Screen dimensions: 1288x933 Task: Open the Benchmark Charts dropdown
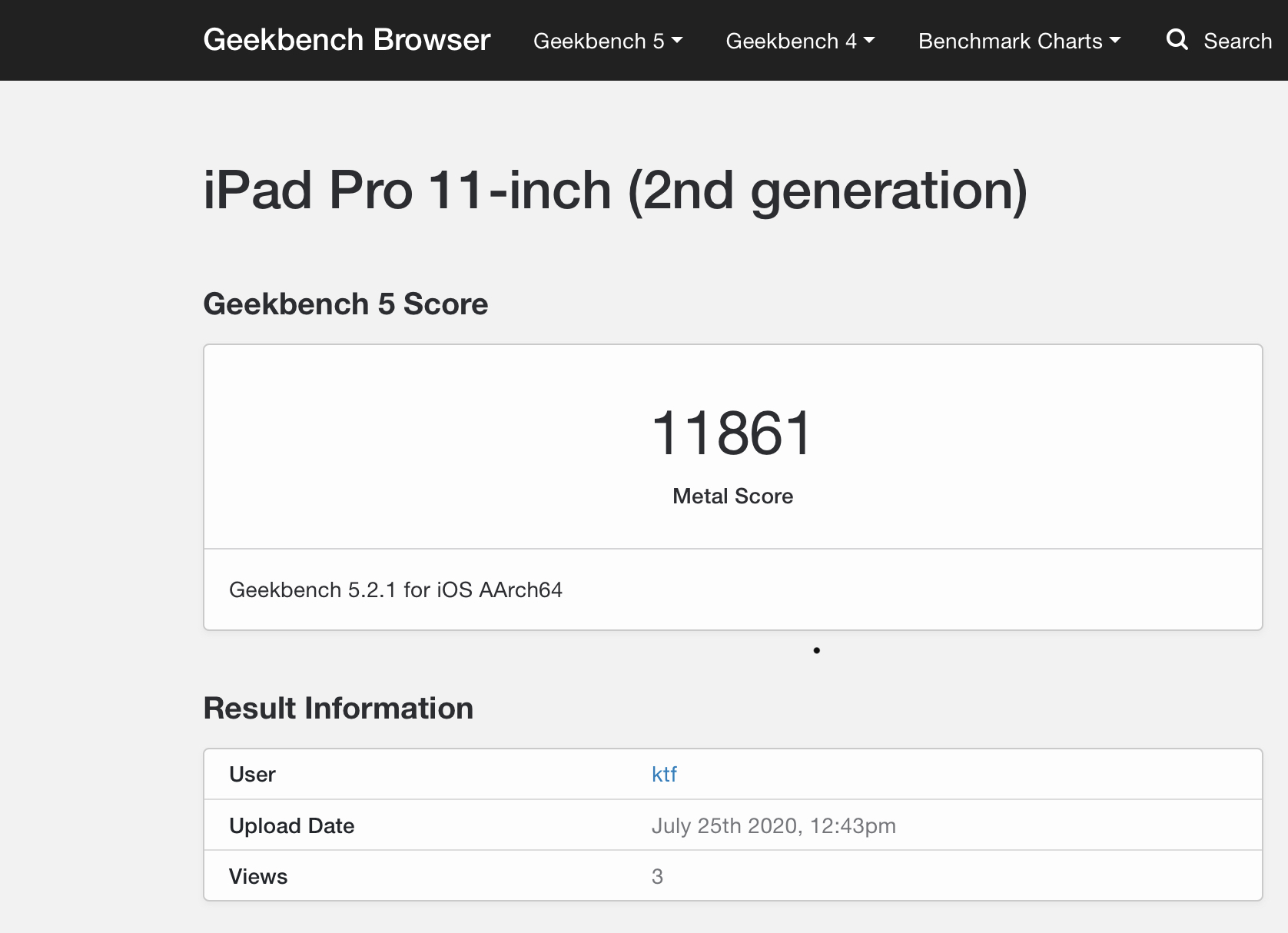(x=1019, y=41)
